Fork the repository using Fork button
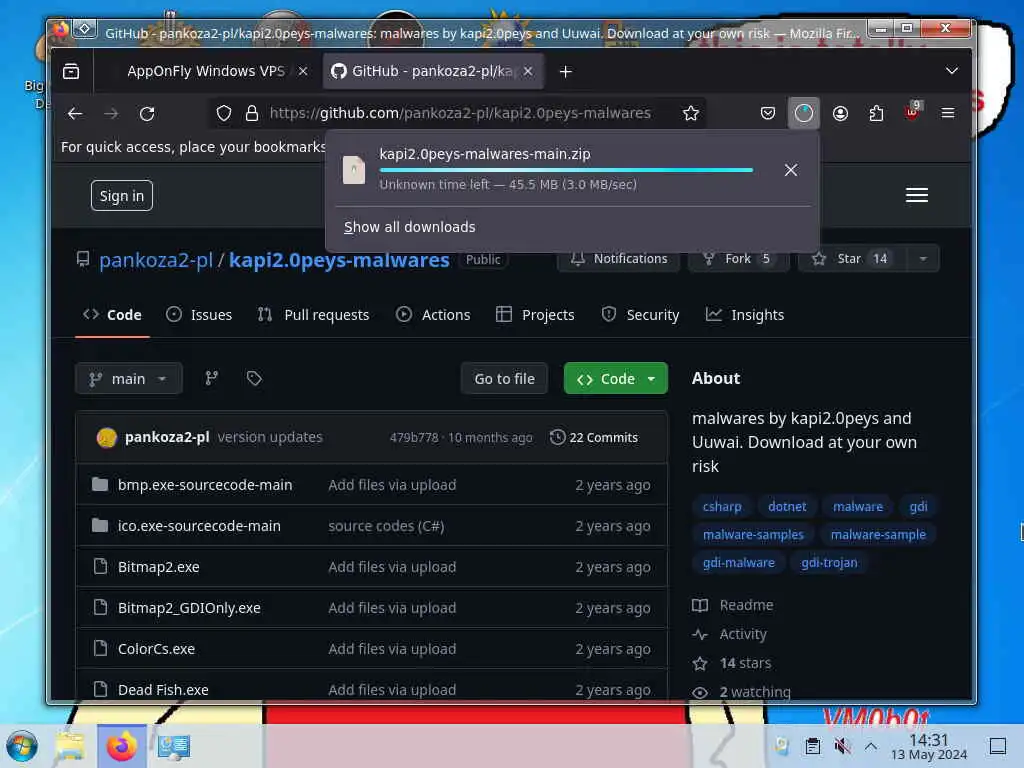 pos(739,259)
